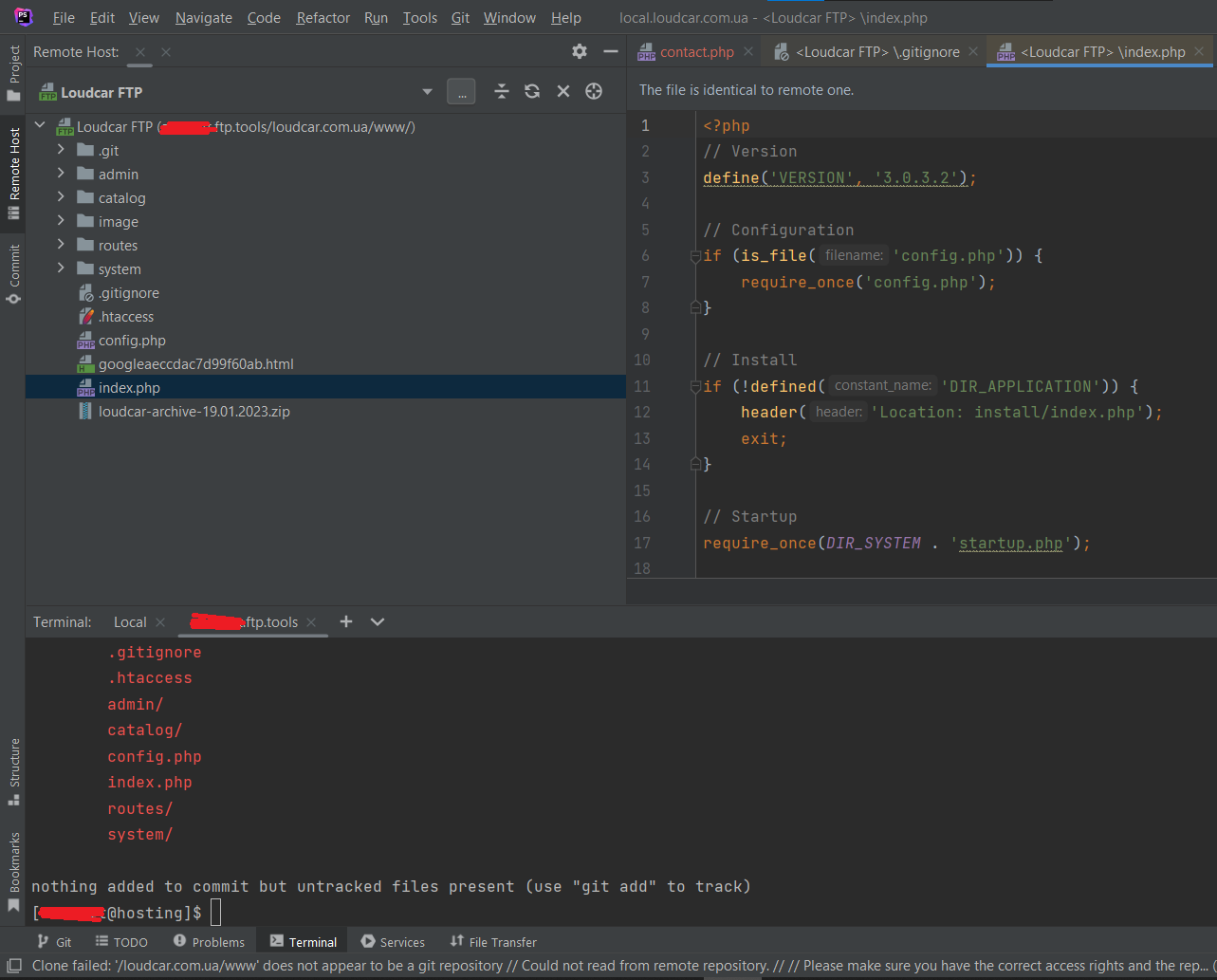
Task: Collapse the if block on line 6
Action: 695,255
